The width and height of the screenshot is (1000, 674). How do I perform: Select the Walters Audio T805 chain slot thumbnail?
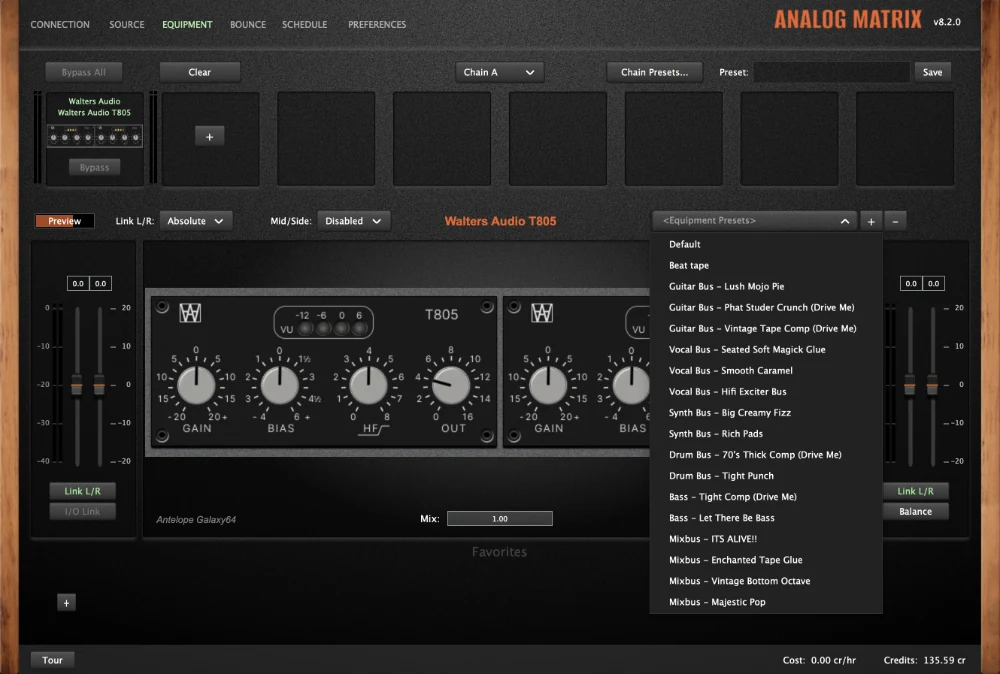pos(94,135)
